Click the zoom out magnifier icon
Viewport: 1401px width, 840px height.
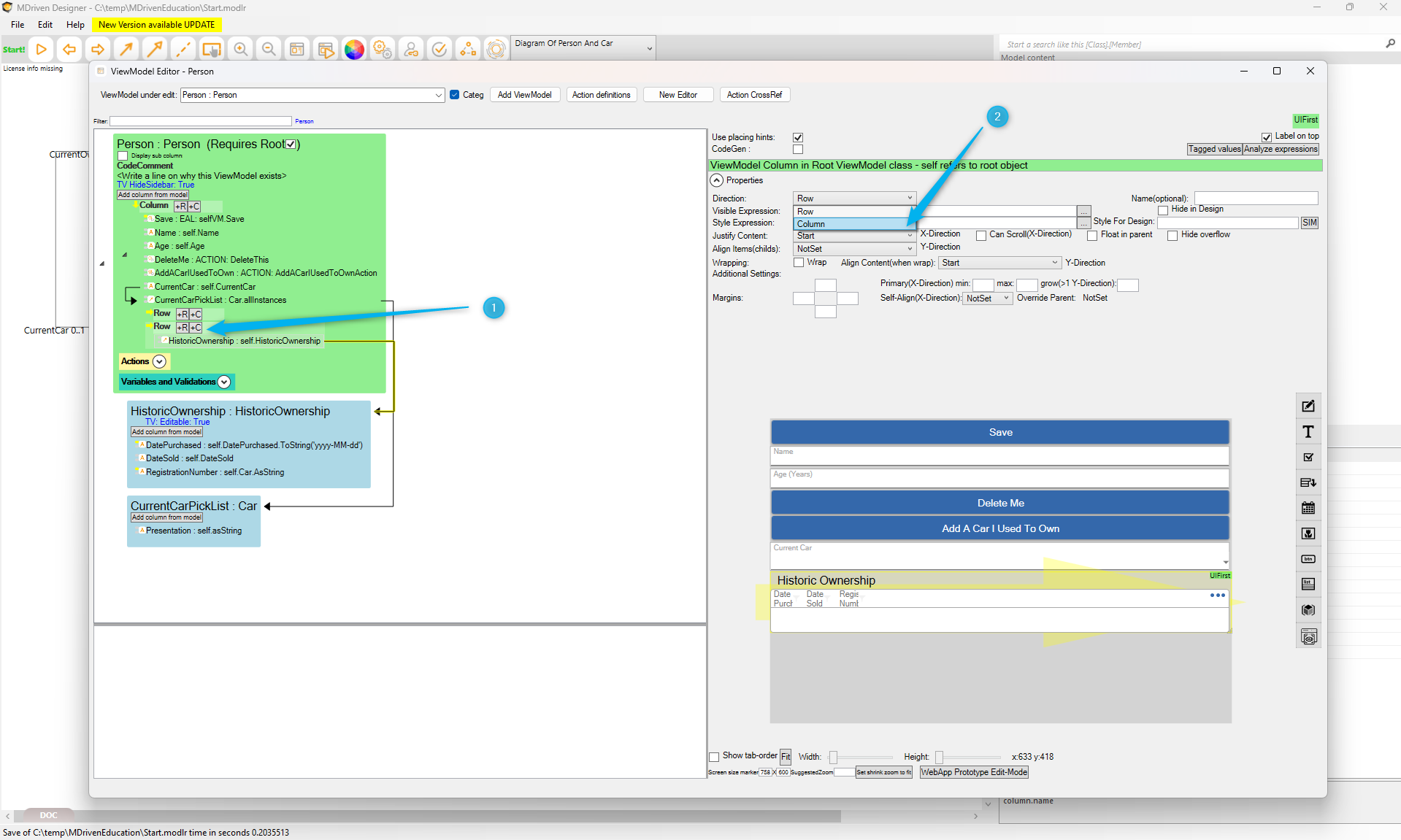coord(269,50)
